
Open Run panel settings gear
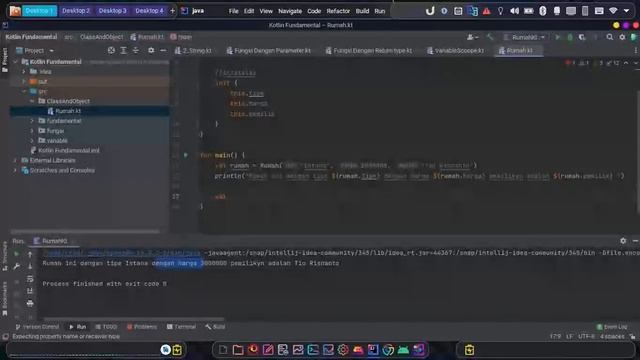tap(623, 241)
